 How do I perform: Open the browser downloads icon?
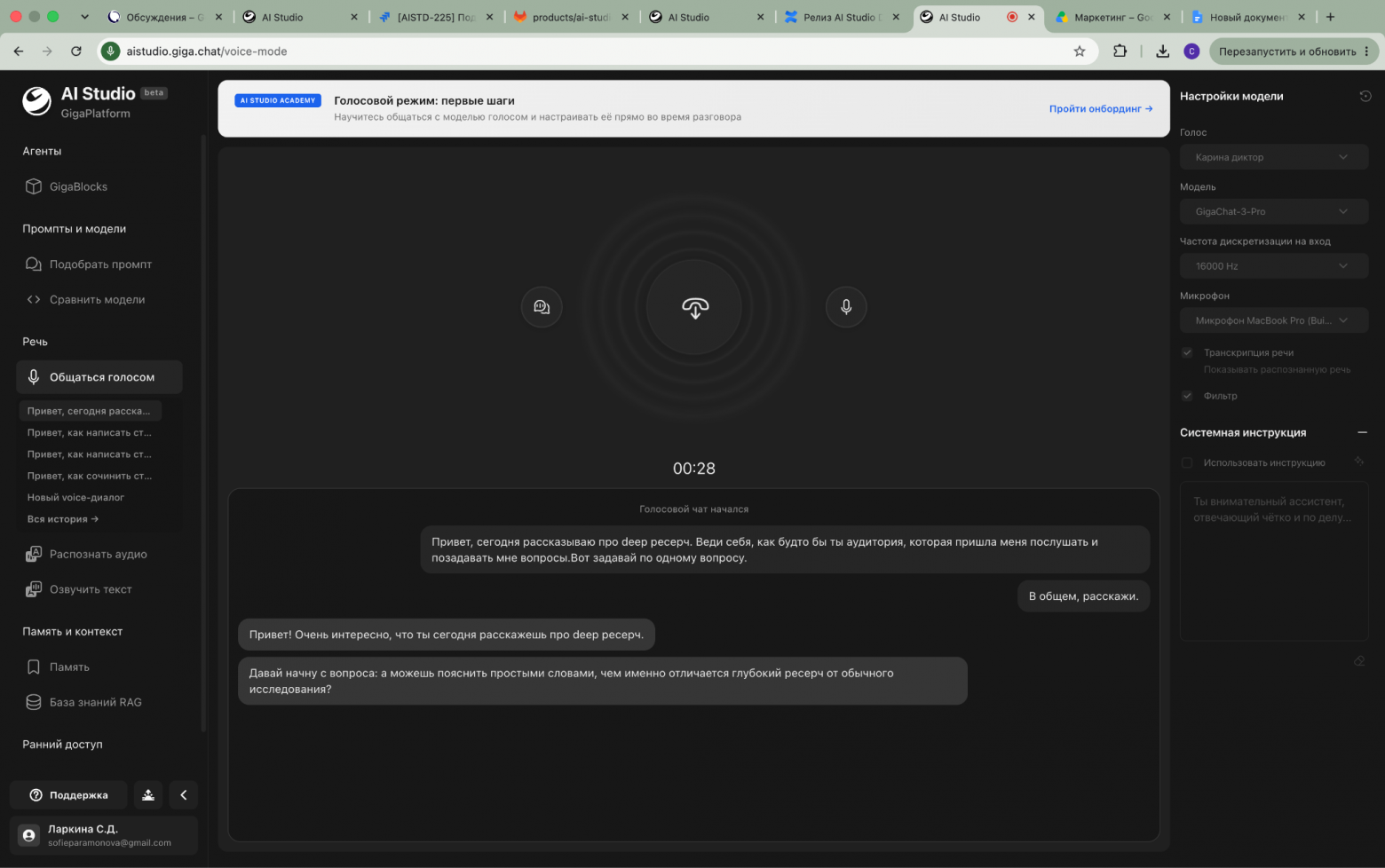(1162, 51)
